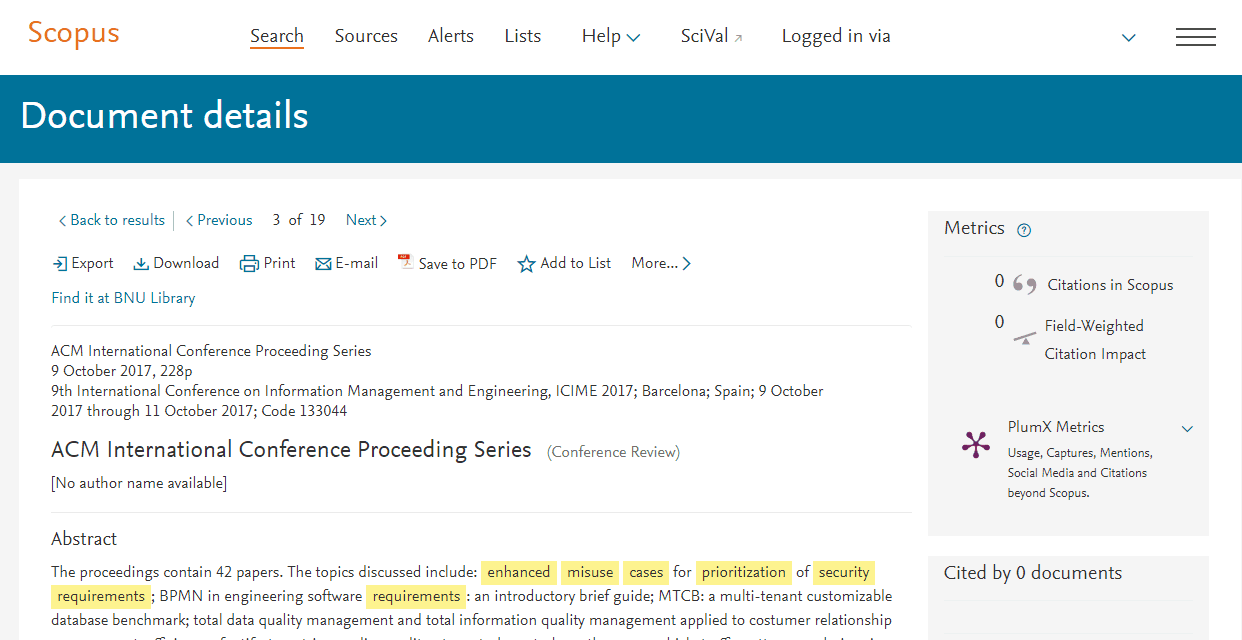Click the Scopus logo
Screen dimensions: 1242x640
click(x=73, y=33)
